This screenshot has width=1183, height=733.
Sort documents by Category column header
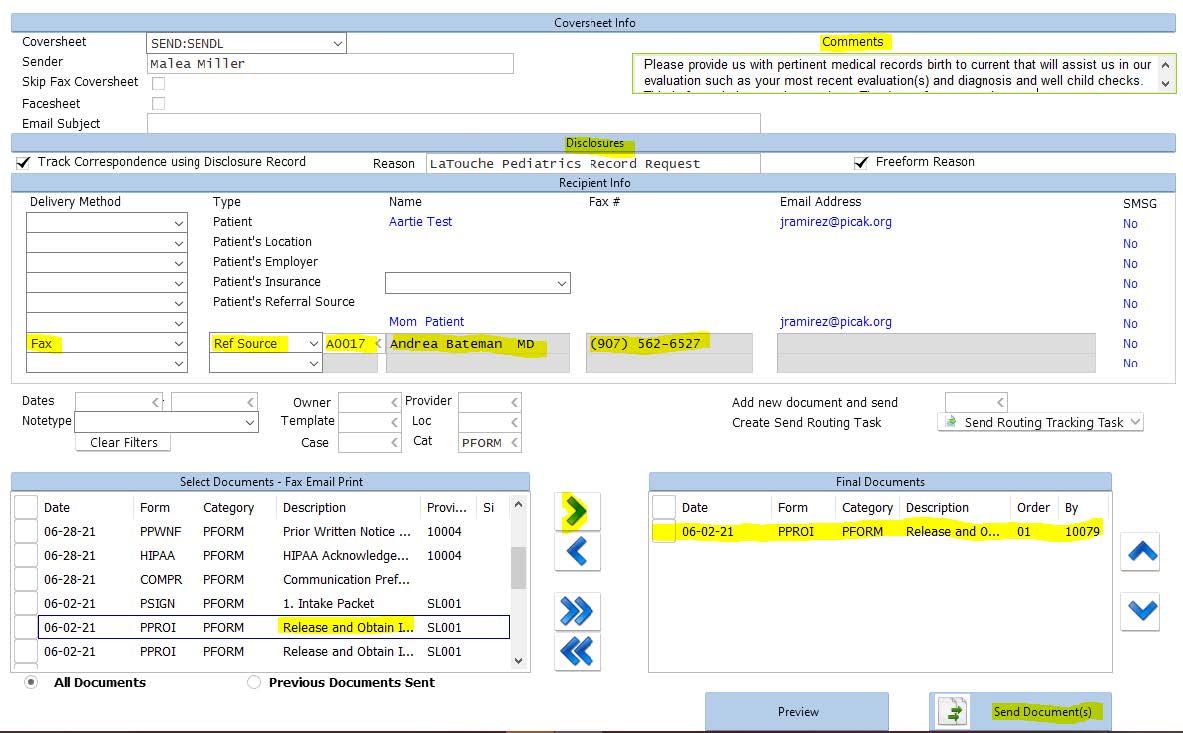tap(228, 507)
